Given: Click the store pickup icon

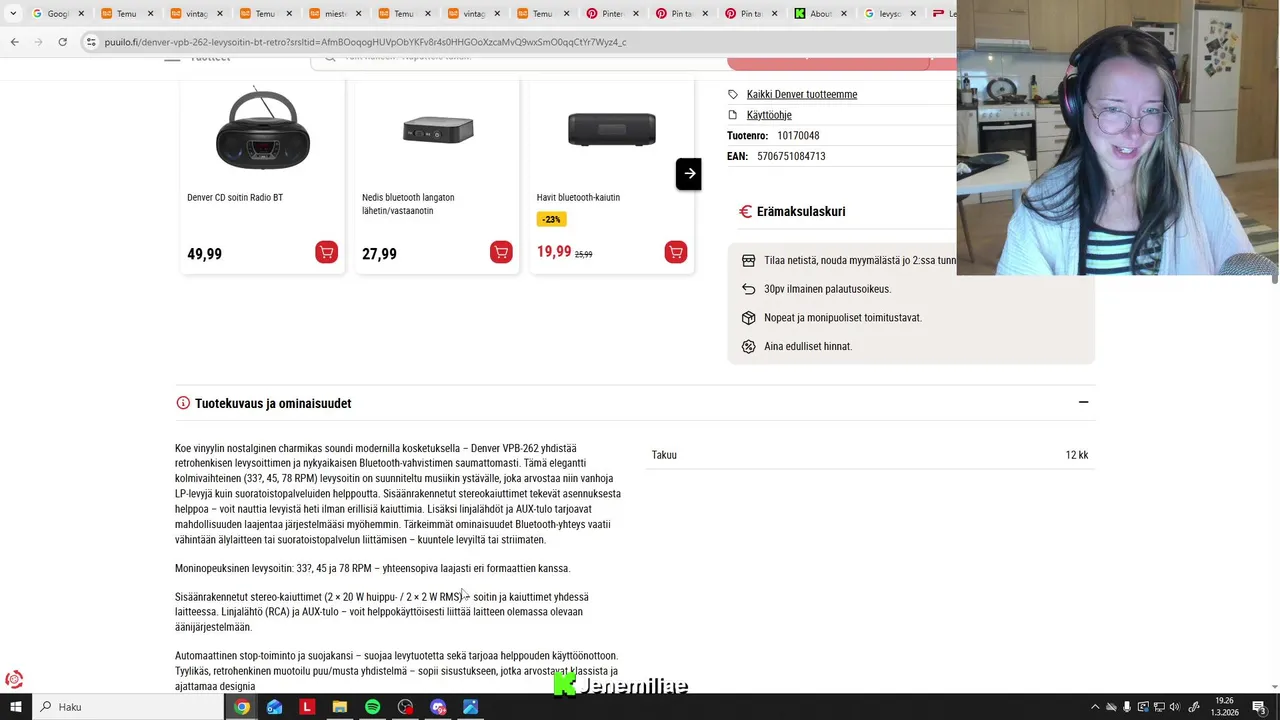Looking at the screenshot, I should 748,260.
